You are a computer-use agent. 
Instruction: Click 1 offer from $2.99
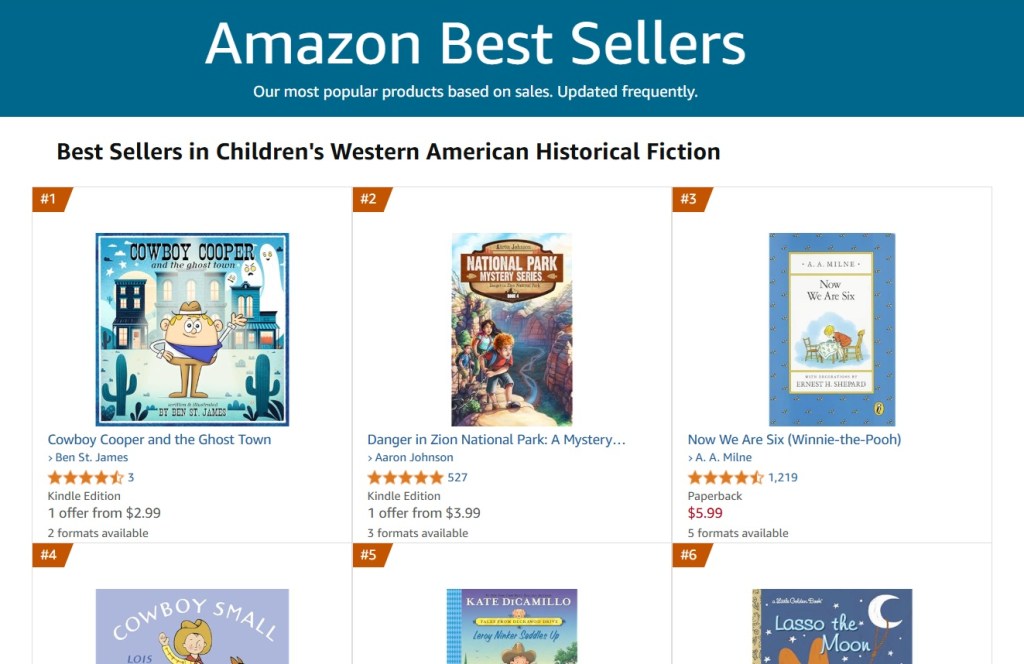click(104, 513)
